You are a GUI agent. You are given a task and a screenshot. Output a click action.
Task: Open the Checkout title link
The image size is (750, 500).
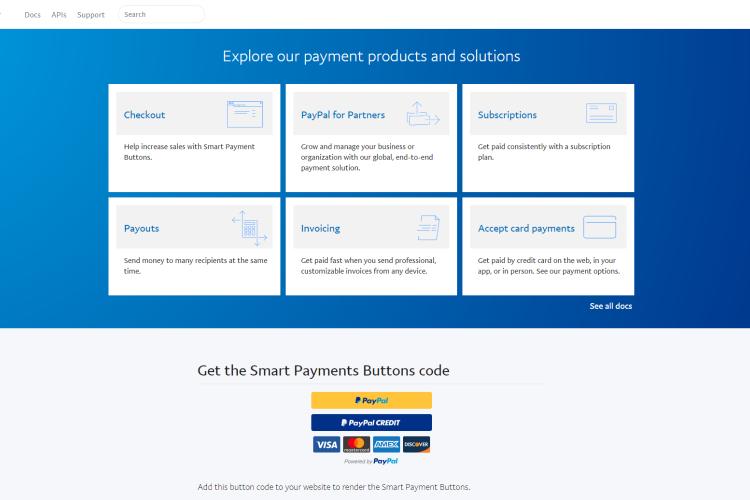144,115
